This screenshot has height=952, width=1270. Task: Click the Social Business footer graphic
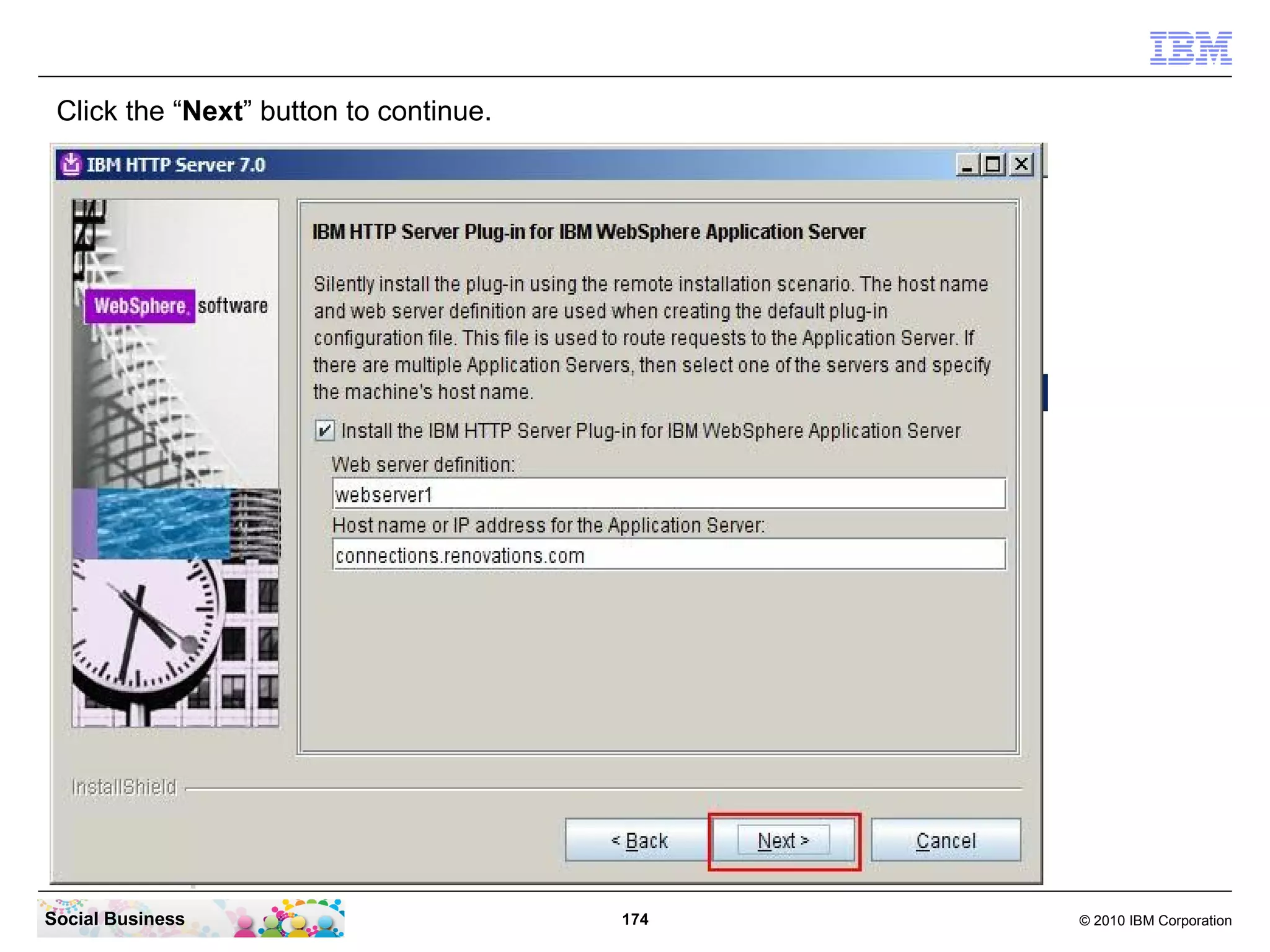pyautogui.click(x=191, y=918)
